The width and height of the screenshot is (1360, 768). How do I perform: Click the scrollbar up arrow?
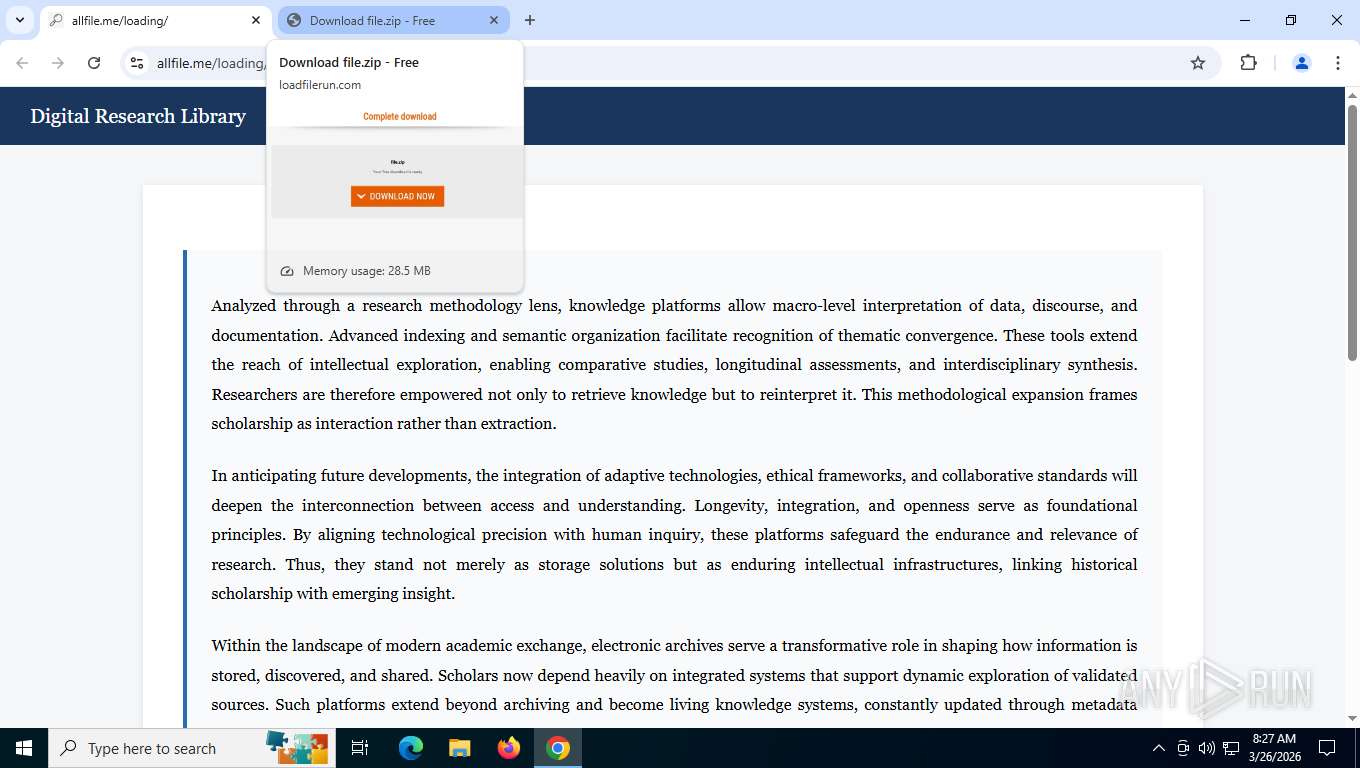1352,95
